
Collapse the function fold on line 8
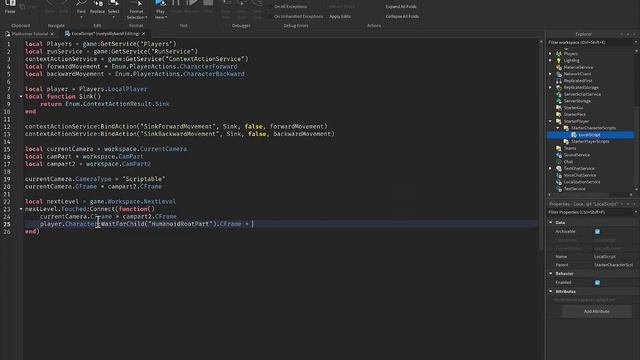(x=21, y=96)
